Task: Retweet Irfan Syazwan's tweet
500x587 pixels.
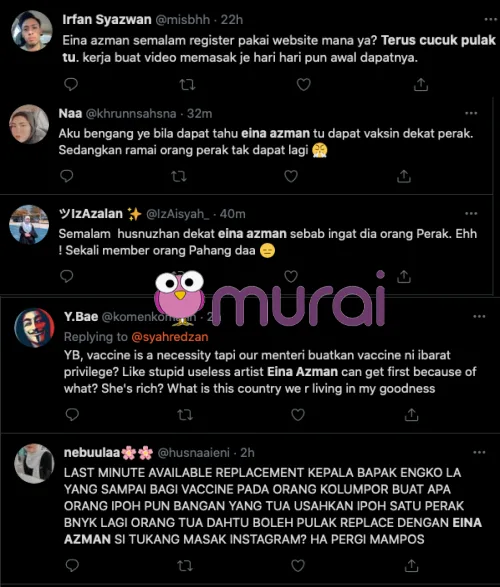Action: point(187,85)
